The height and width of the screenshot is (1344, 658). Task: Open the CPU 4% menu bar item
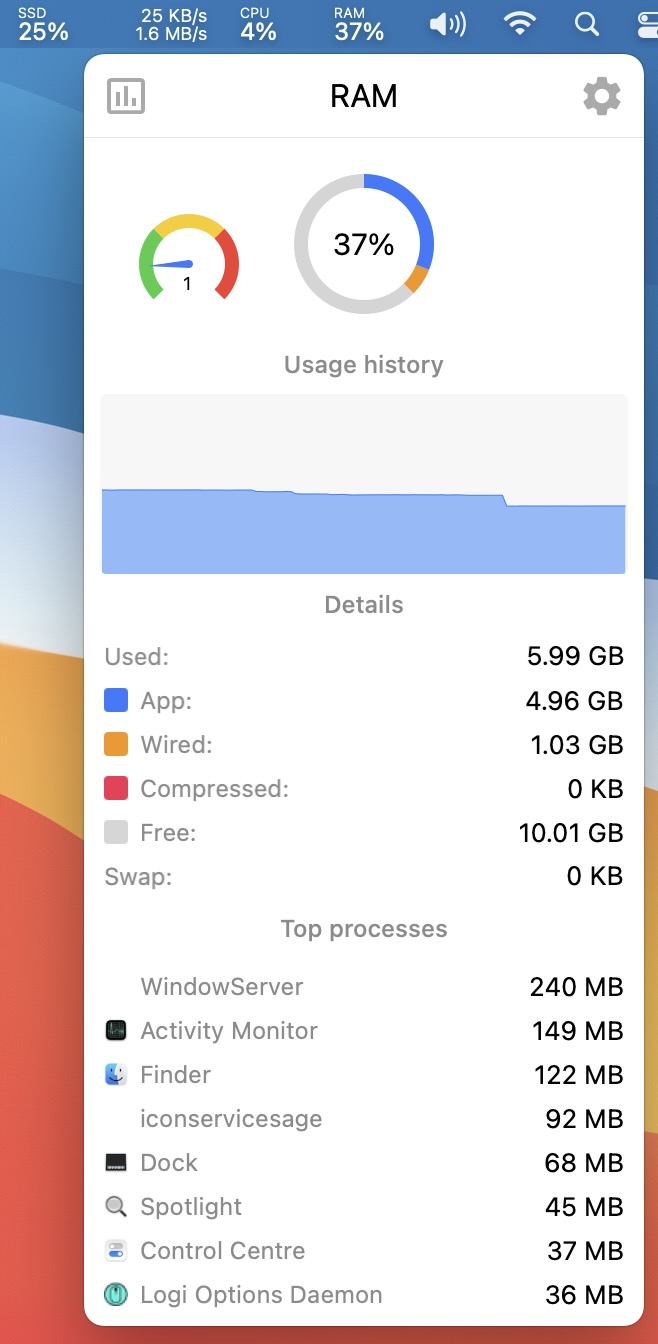(x=258, y=24)
